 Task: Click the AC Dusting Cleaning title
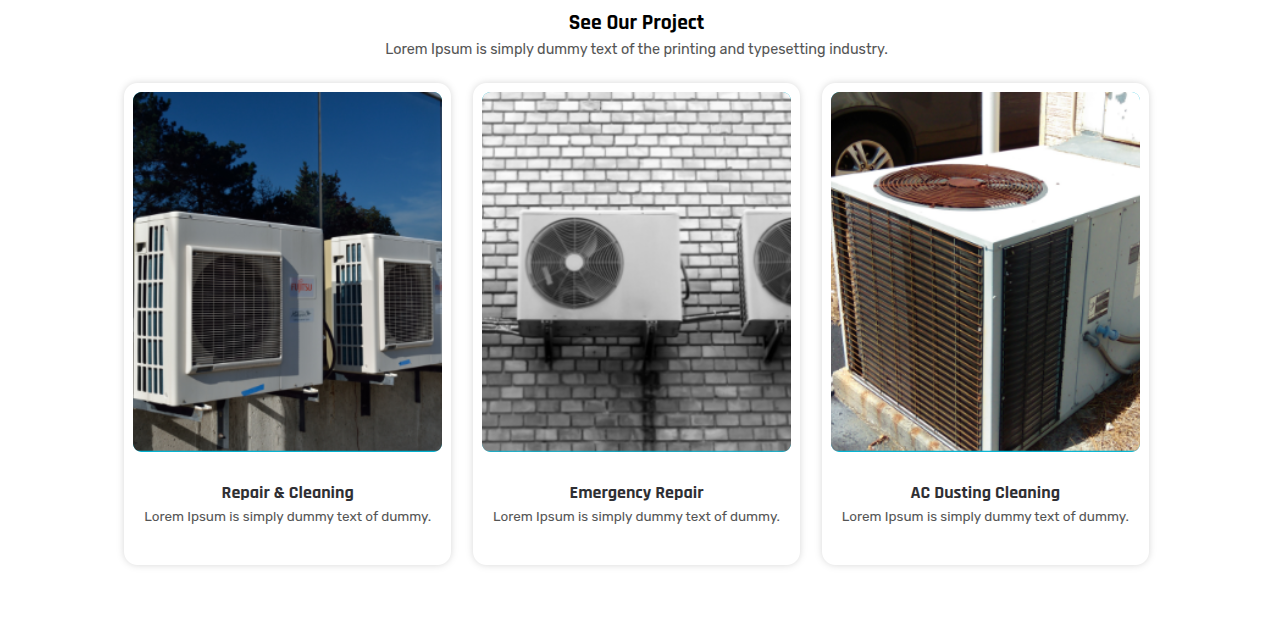985,493
